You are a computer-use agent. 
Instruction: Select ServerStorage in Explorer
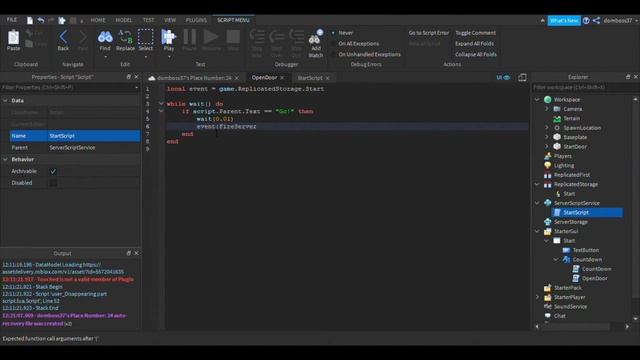coord(571,222)
